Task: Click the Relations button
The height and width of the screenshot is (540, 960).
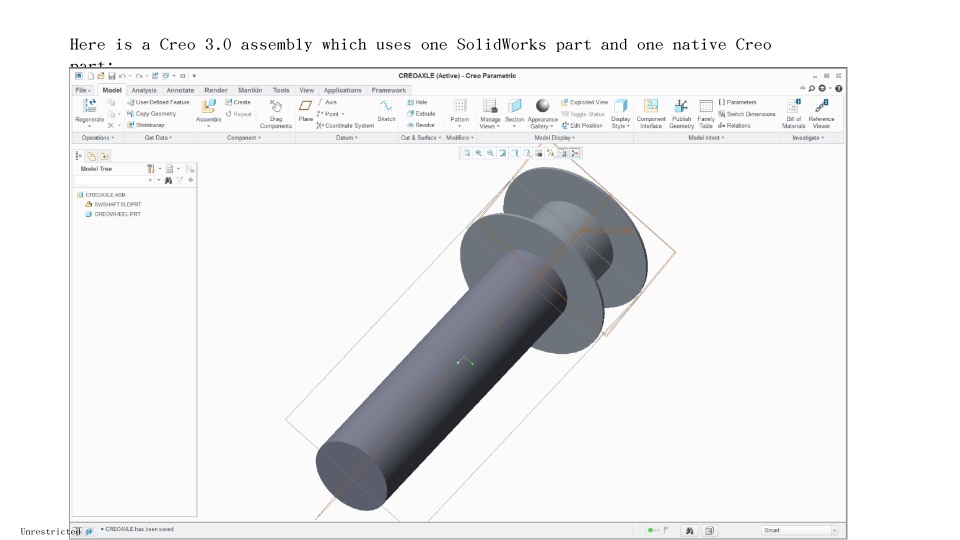Action: (734, 126)
